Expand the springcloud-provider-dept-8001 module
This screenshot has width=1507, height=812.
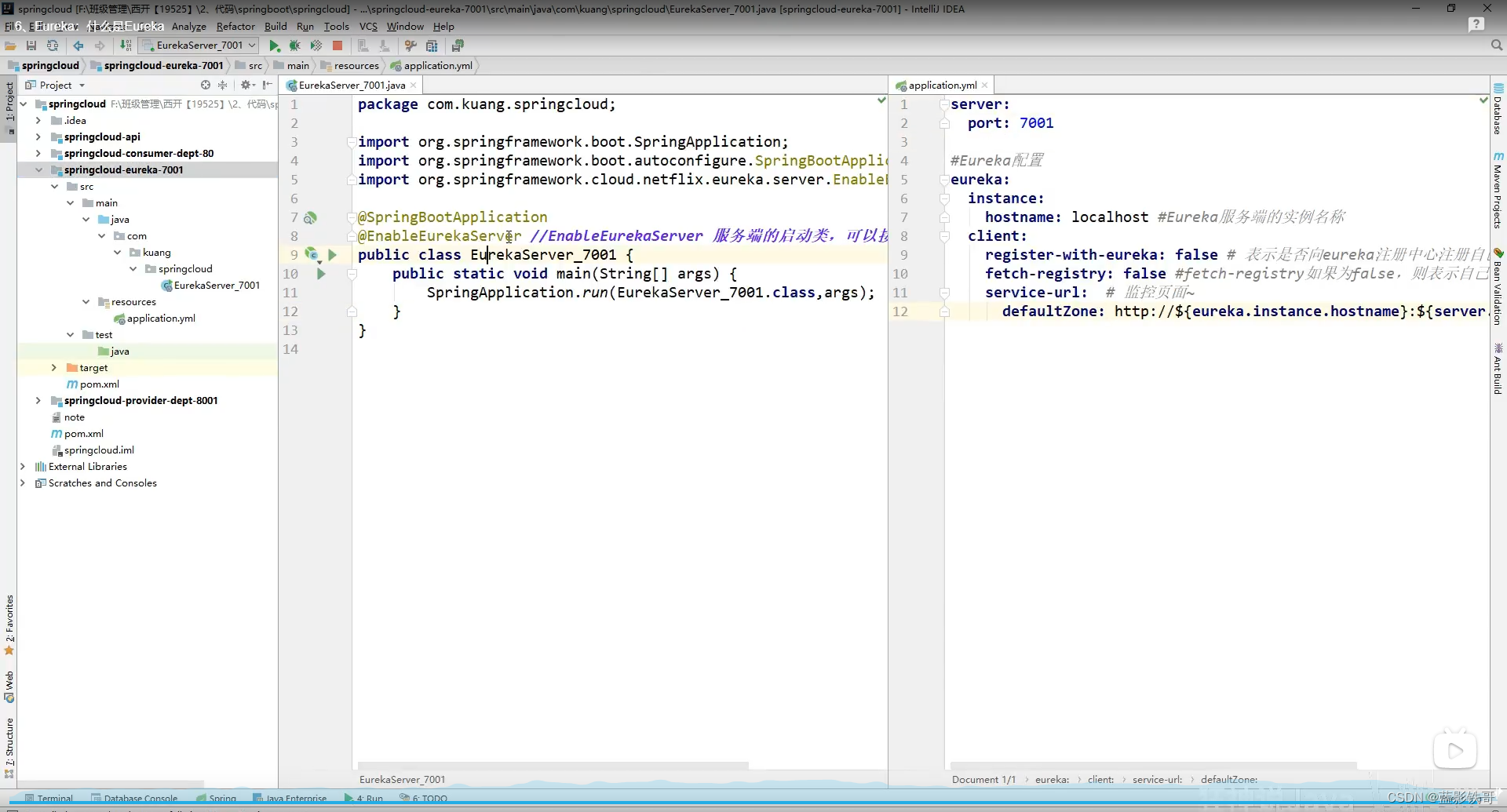tap(38, 401)
